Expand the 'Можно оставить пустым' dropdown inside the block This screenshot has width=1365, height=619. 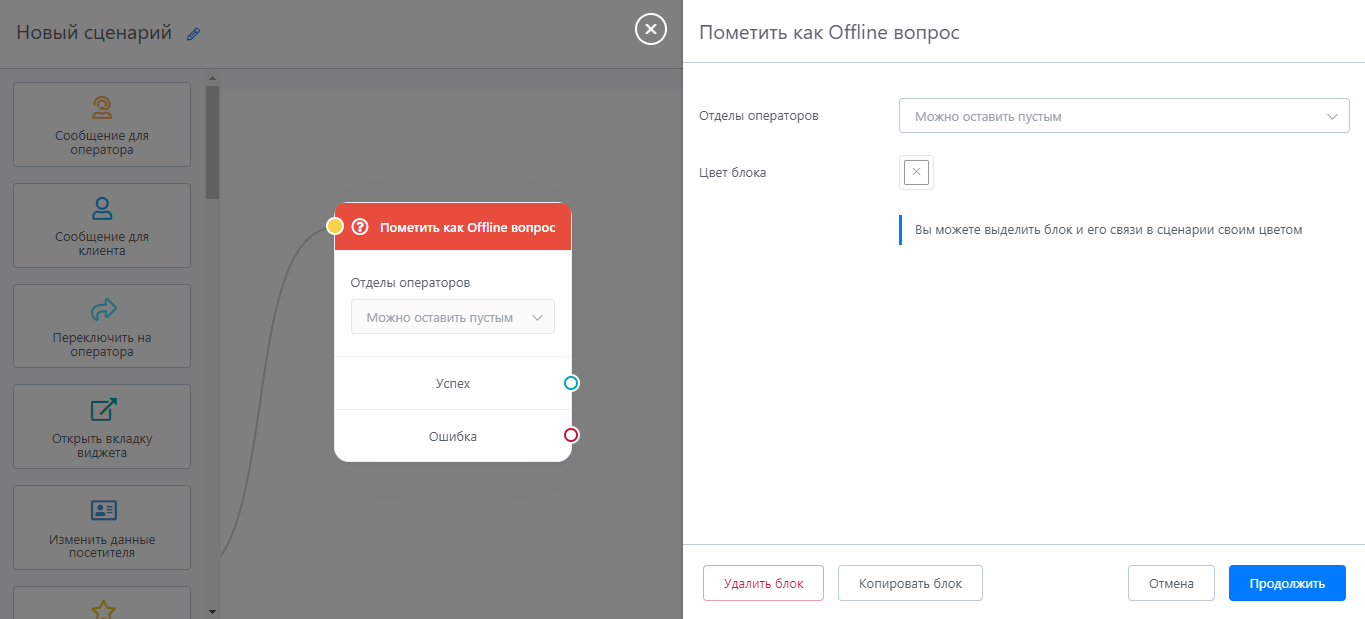452,317
